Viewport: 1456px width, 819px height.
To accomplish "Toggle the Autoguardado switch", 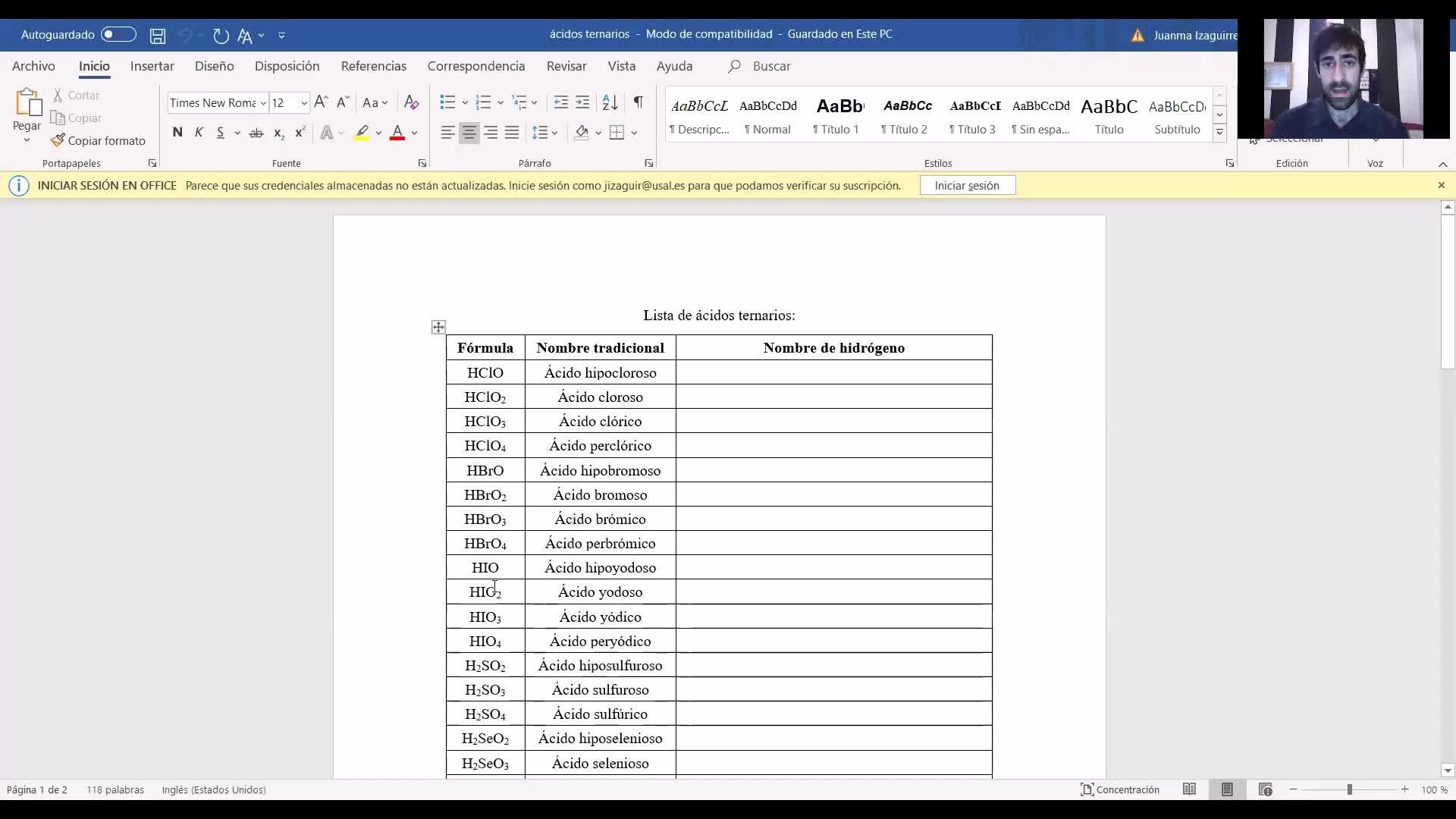I will coord(118,35).
